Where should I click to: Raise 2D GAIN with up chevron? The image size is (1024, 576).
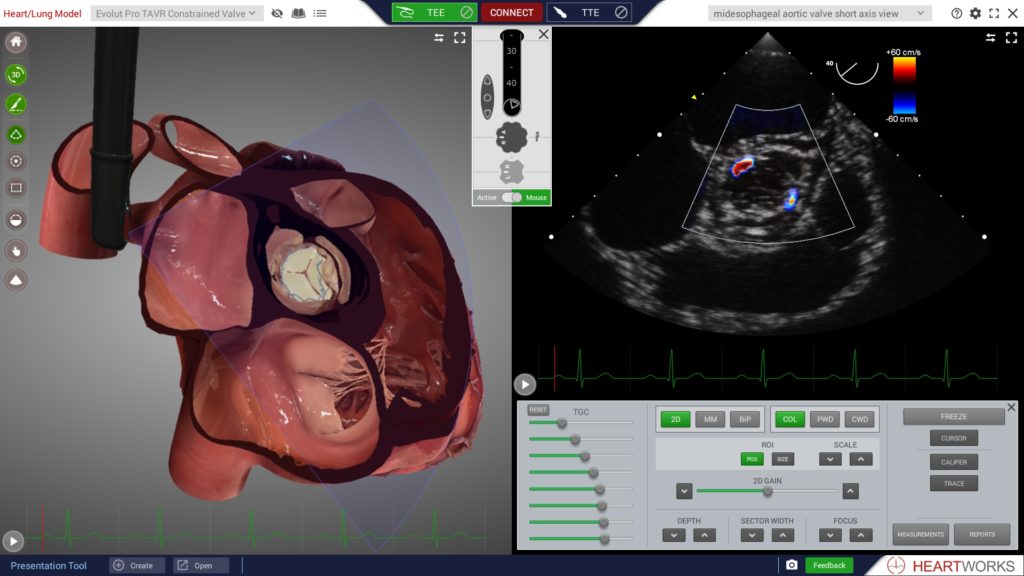click(850, 491)
